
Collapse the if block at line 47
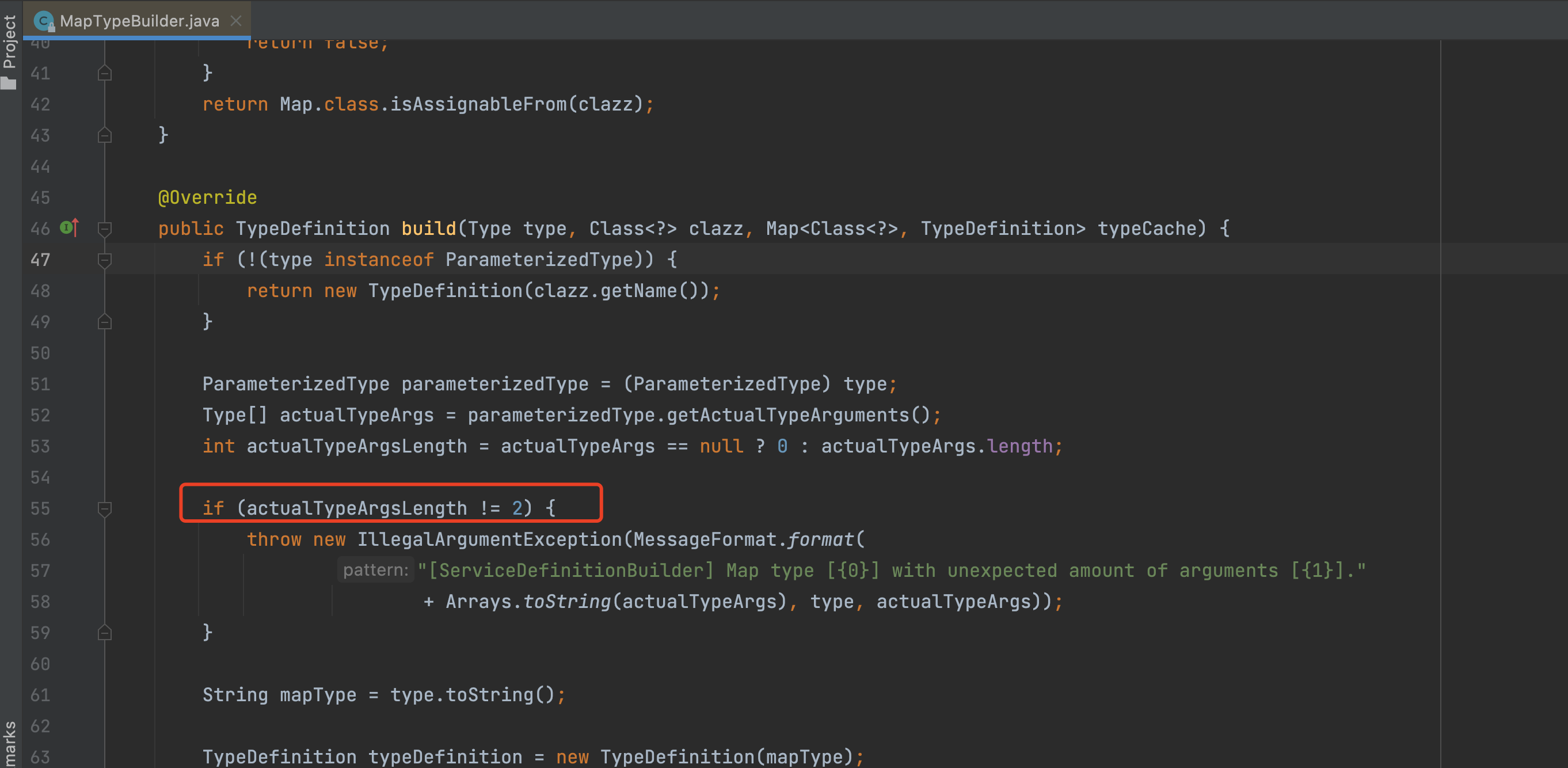pyautogui.click(x=105, y=260)
